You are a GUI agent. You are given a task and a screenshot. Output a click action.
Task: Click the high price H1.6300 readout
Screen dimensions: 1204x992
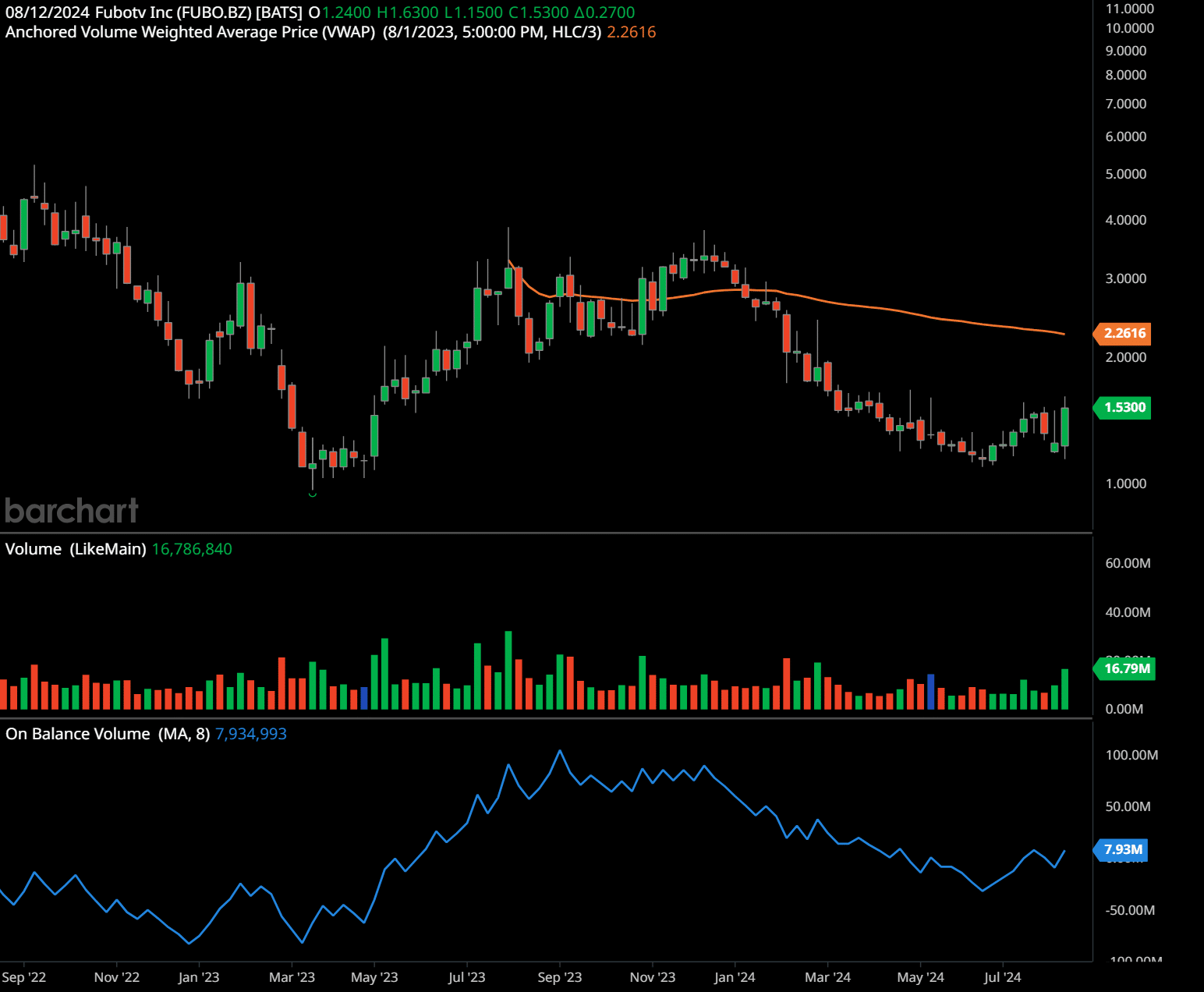click(x=408, y=12)
